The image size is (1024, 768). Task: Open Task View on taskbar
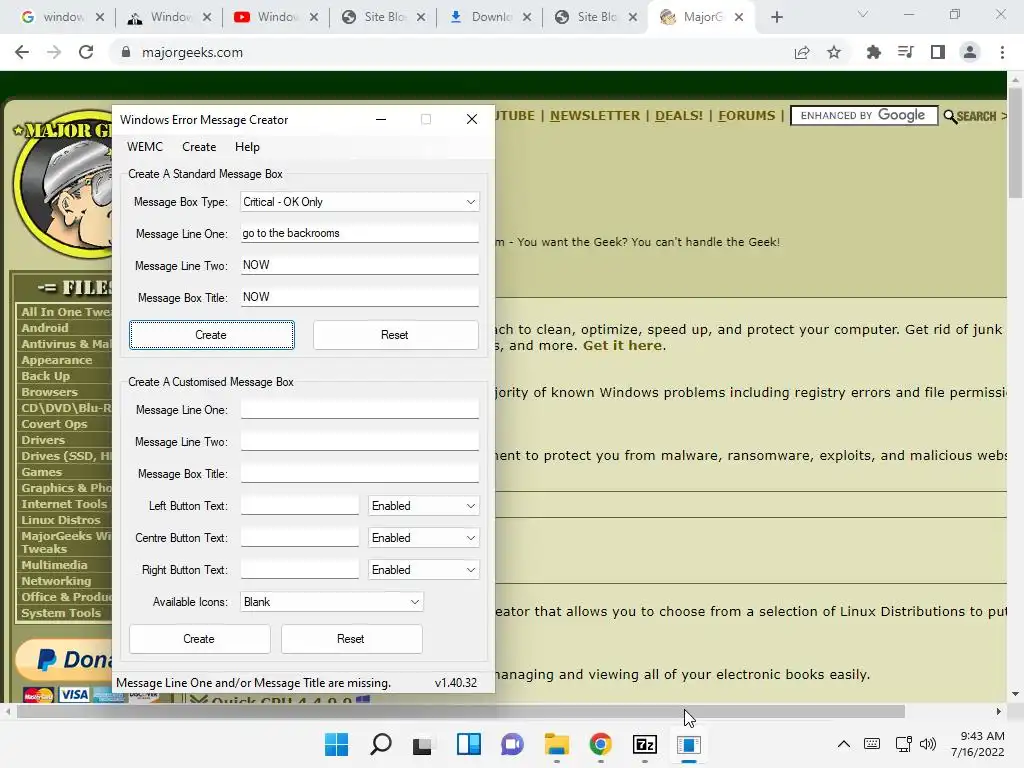coord(423,744)
